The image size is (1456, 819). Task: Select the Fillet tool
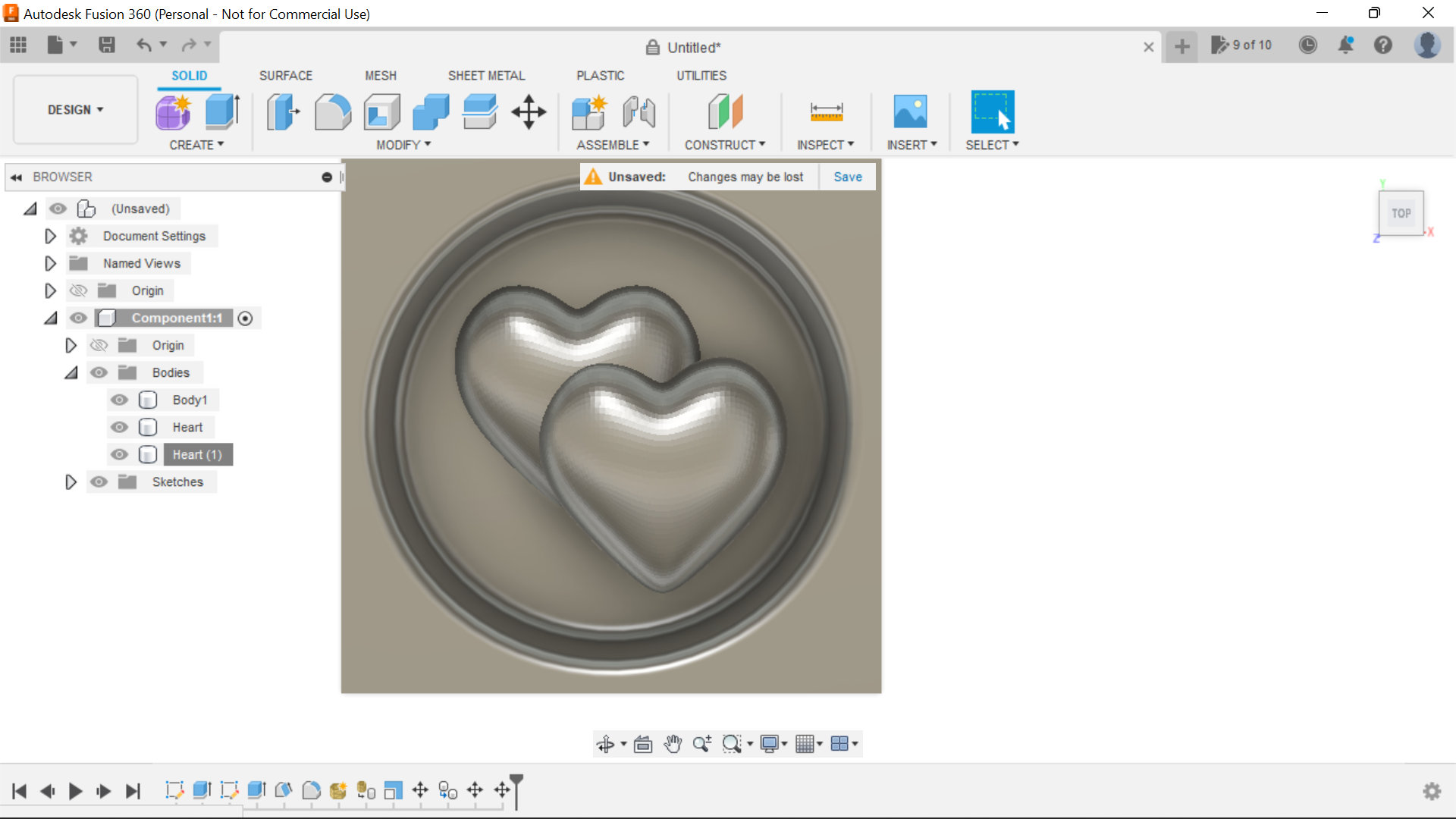click(x=333, y=111)
